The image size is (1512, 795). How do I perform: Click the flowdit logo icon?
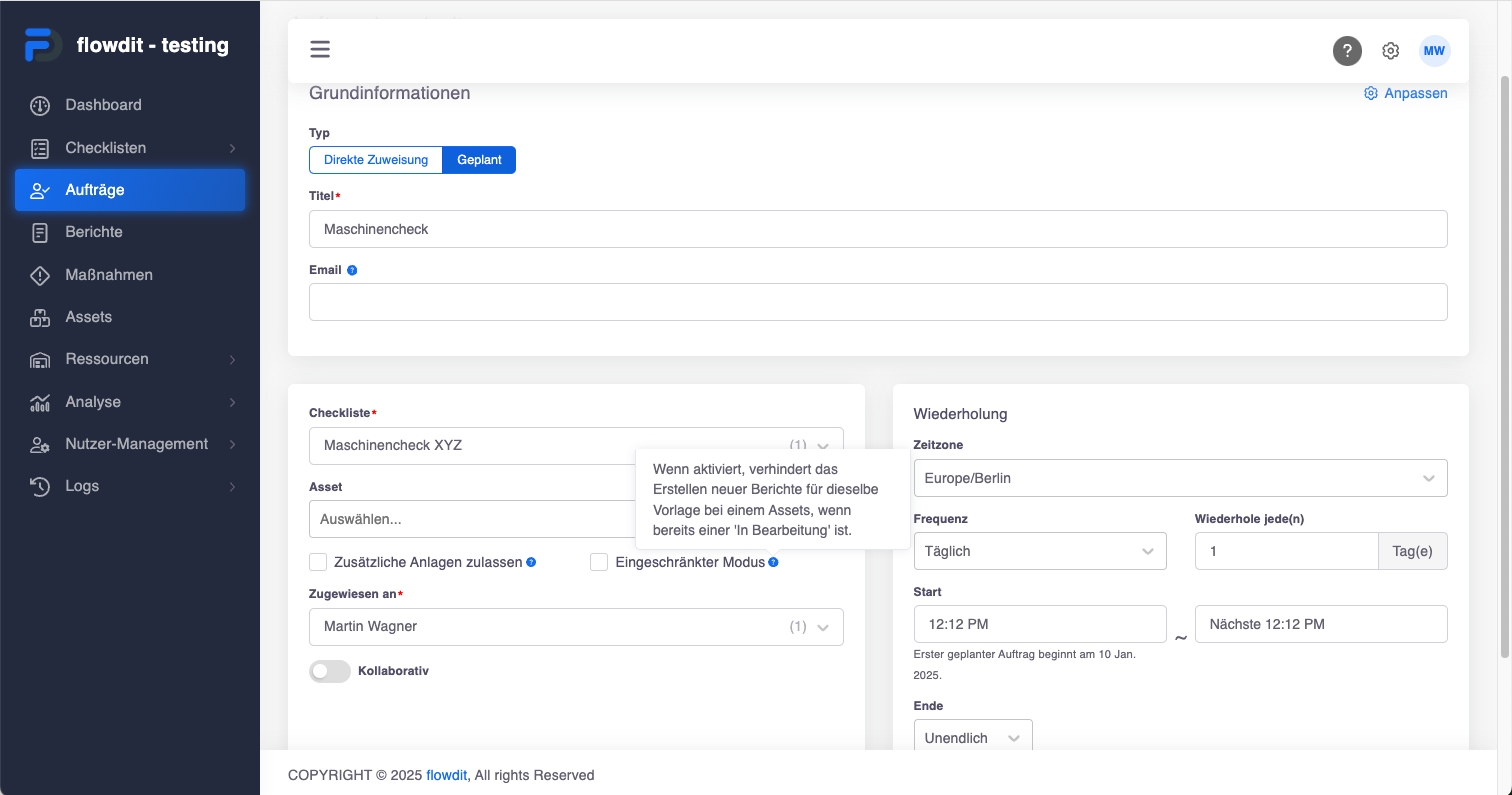[43, 45]
